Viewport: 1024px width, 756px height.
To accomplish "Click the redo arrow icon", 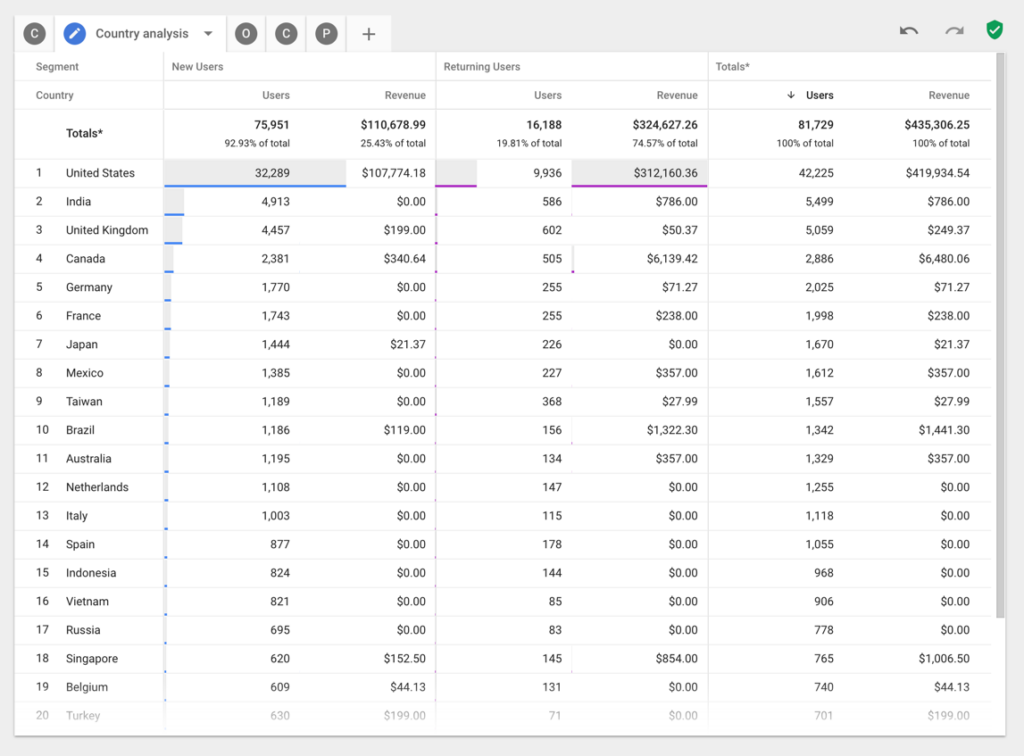I will pyautogui.click(x=954, y=31).
